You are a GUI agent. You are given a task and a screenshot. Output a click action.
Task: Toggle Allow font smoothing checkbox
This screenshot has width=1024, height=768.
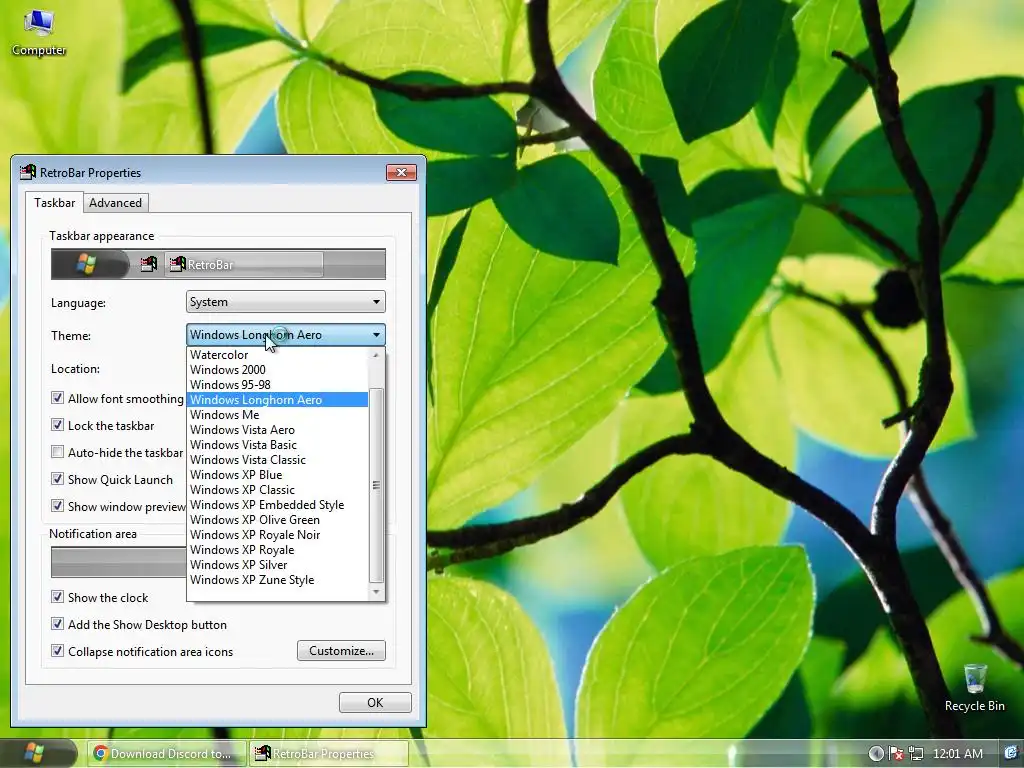(57, 398)
